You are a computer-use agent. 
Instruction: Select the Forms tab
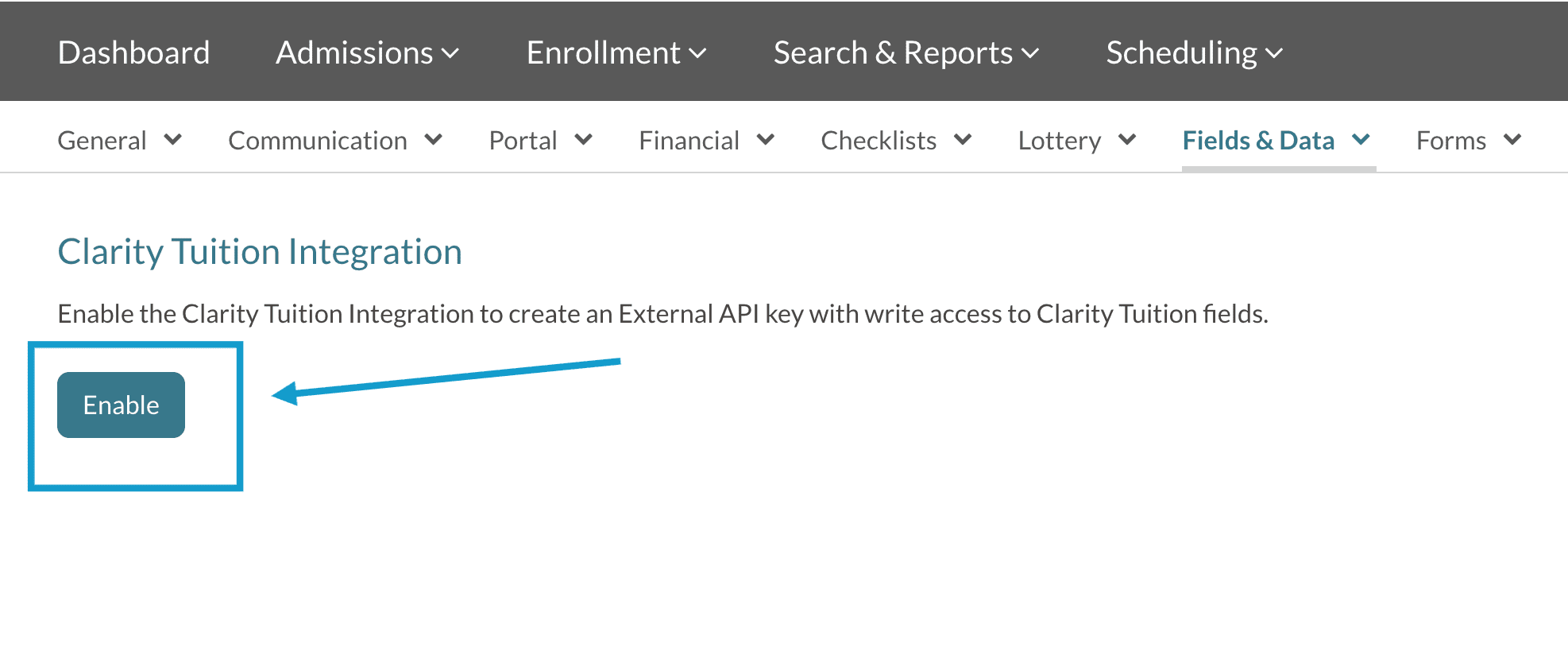(x=1451, y=140)
